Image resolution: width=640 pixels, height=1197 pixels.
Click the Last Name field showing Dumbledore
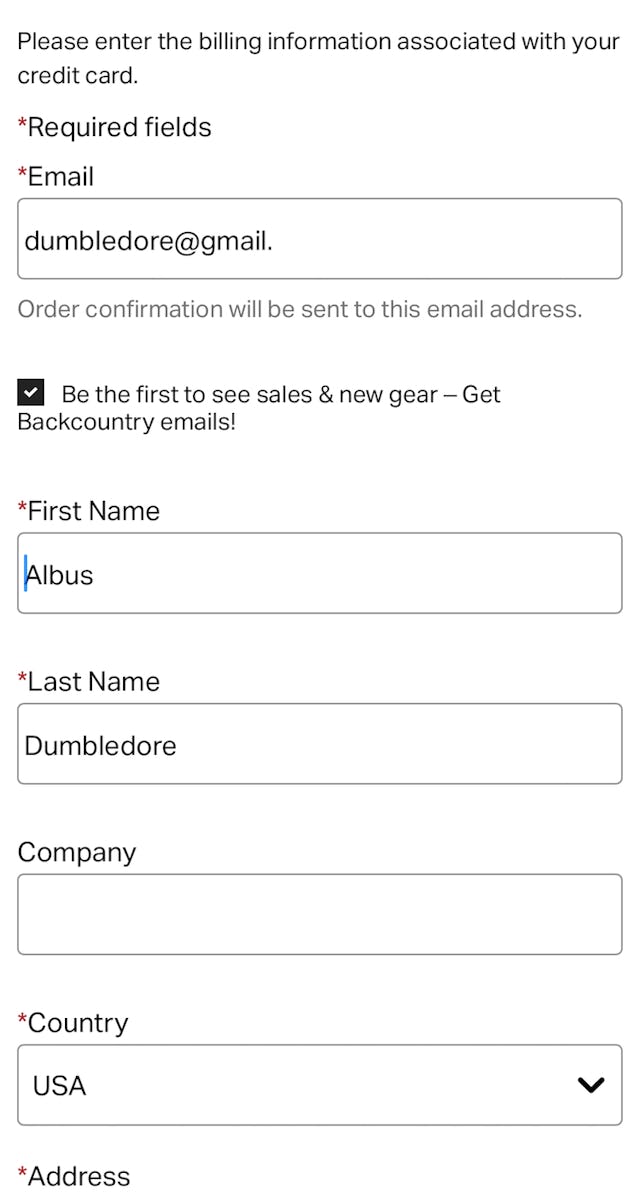pyautogui.click(x=320, y=744)
